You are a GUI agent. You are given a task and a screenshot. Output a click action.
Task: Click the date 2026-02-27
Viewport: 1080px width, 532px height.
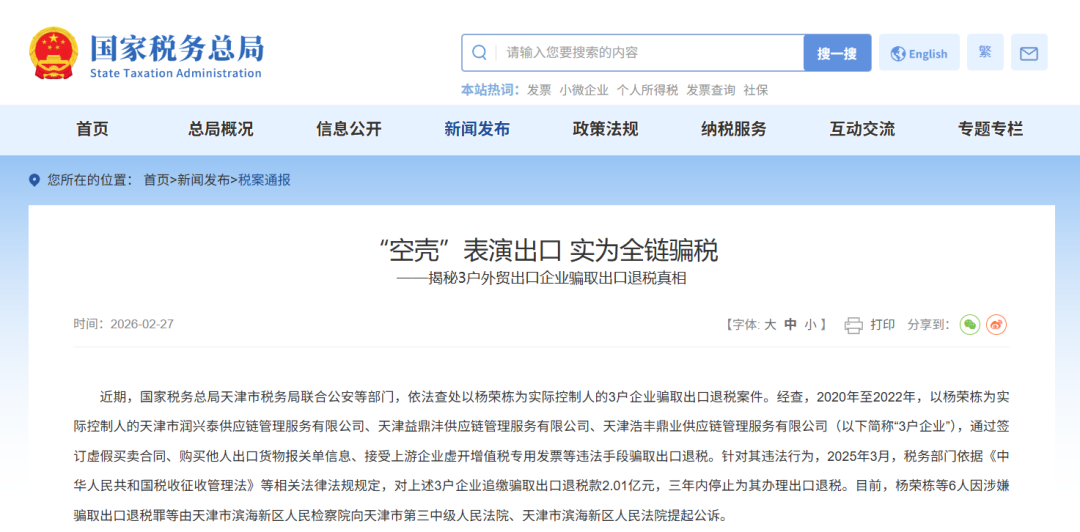[x=142, y=324]
